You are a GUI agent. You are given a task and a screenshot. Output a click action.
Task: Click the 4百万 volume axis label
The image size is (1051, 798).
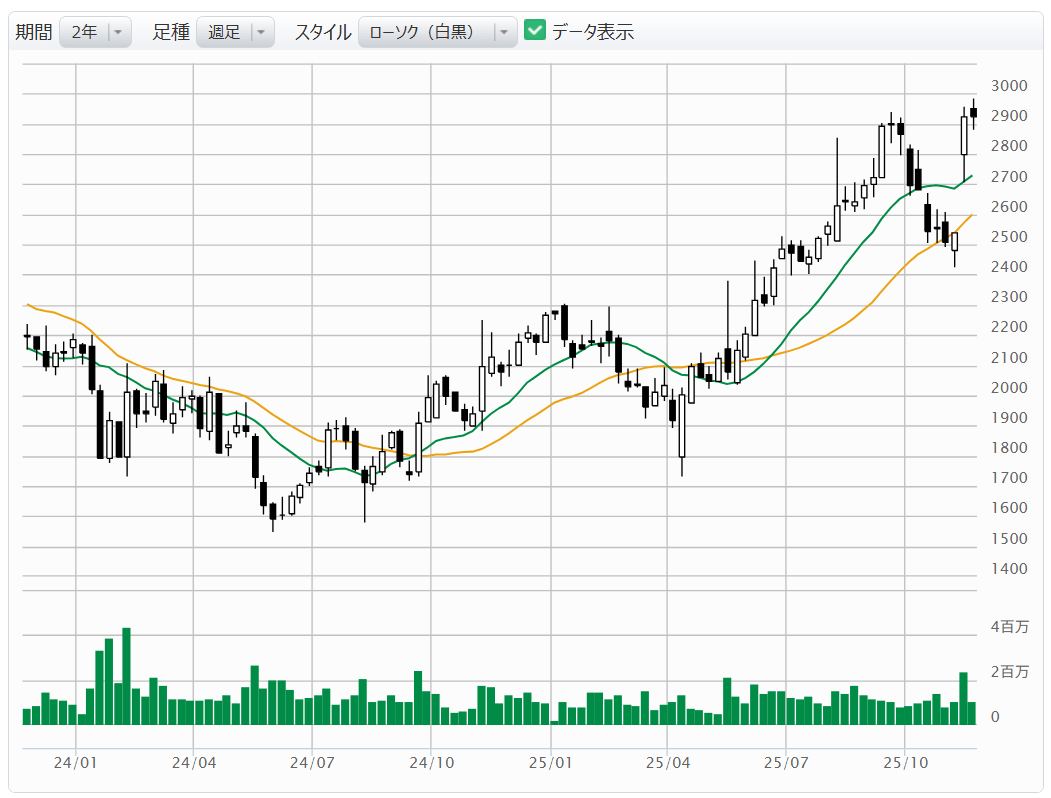click(1009, 627)
